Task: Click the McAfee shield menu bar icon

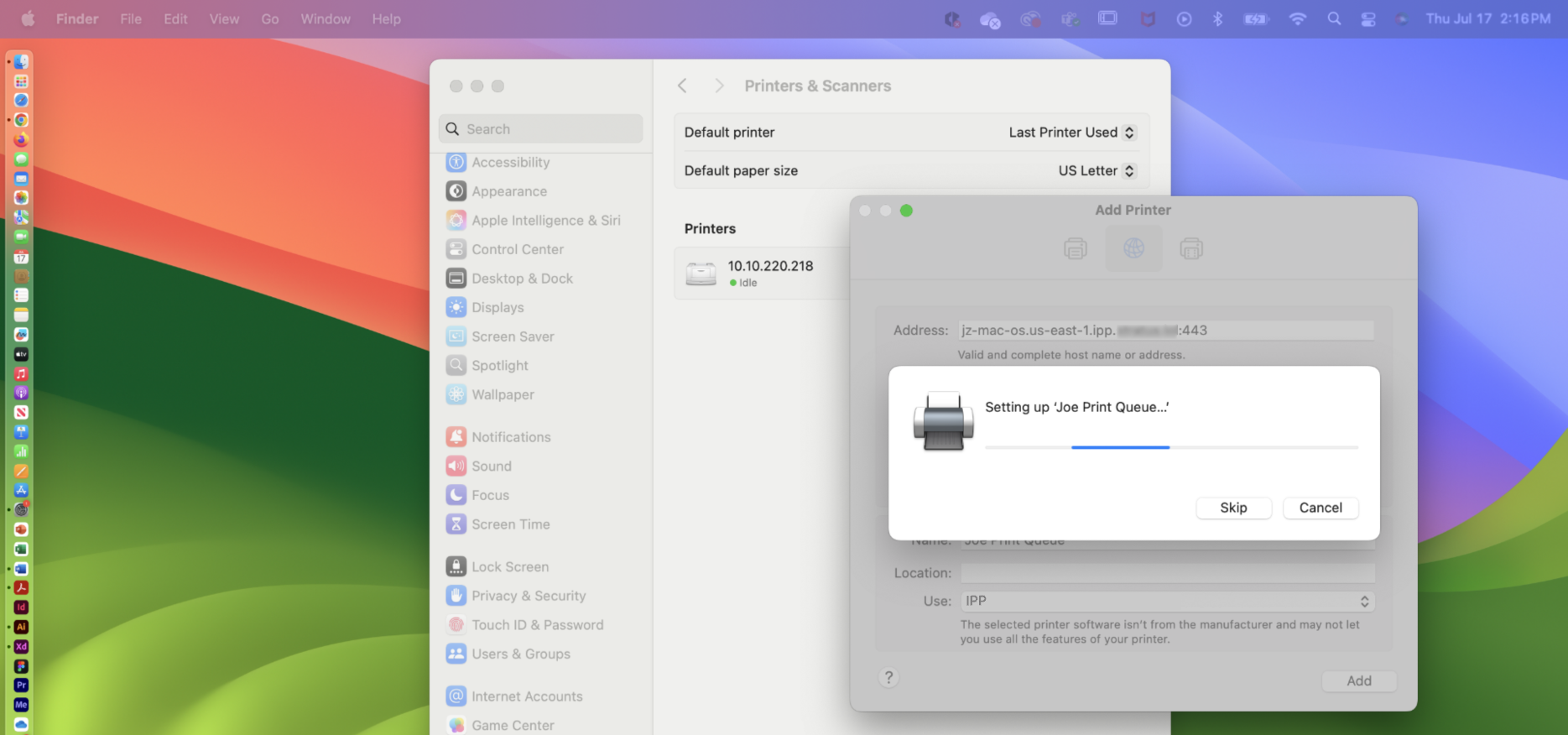Action: click(x=1148, y=18)
